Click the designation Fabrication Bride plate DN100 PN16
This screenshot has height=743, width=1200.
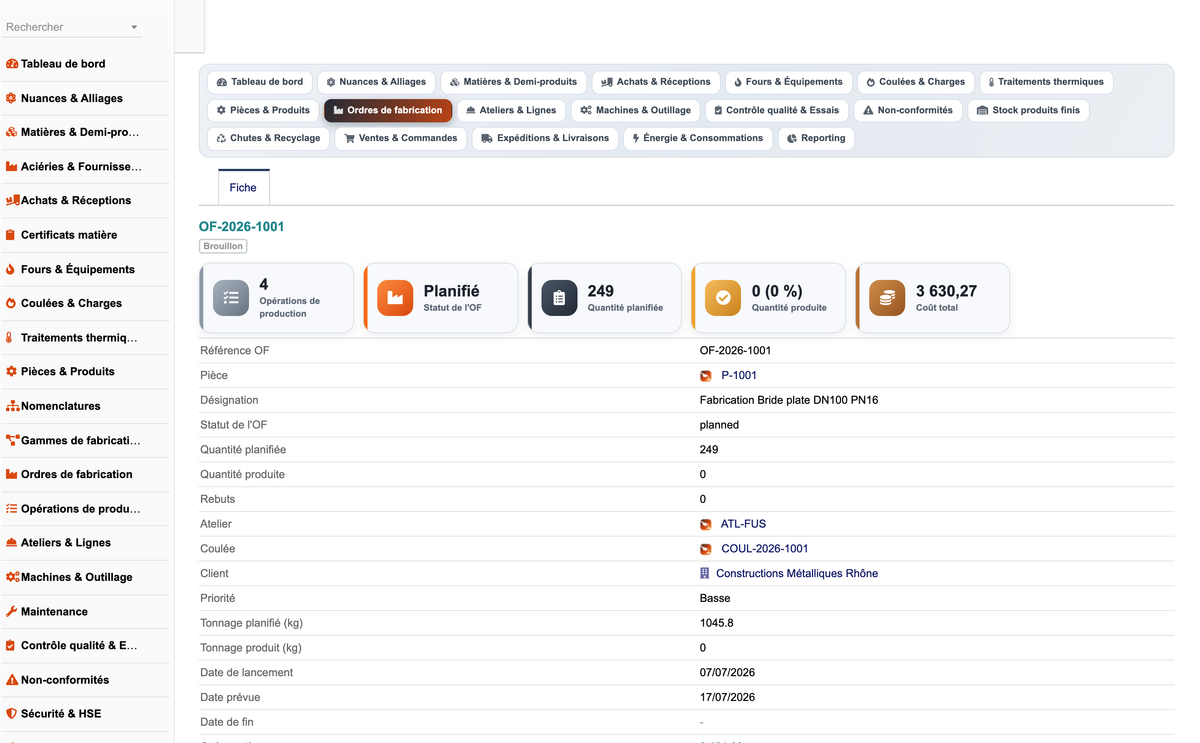(789, 400)
